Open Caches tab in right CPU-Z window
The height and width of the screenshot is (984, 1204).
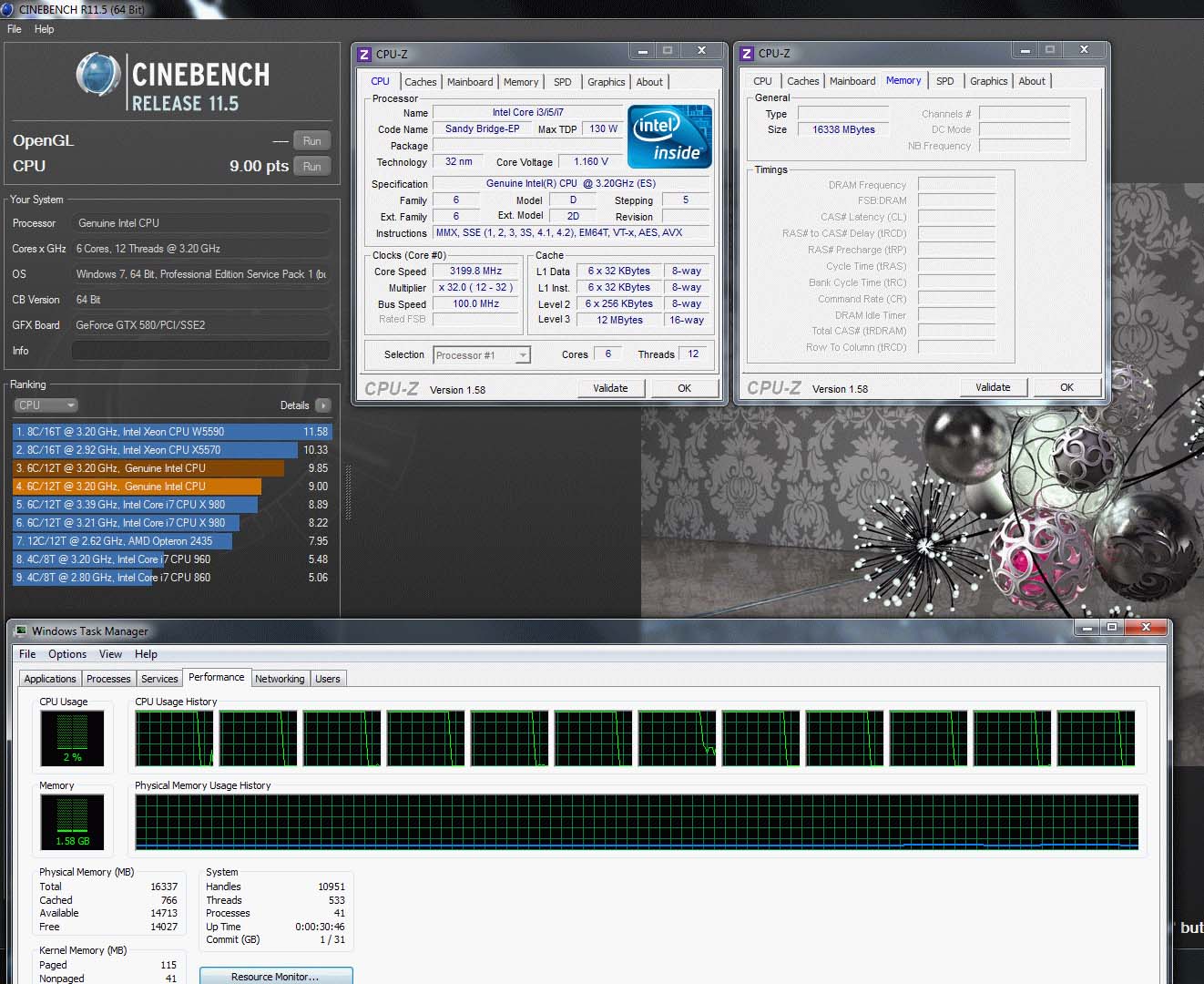pyautogui.click(x=803, y=81)
